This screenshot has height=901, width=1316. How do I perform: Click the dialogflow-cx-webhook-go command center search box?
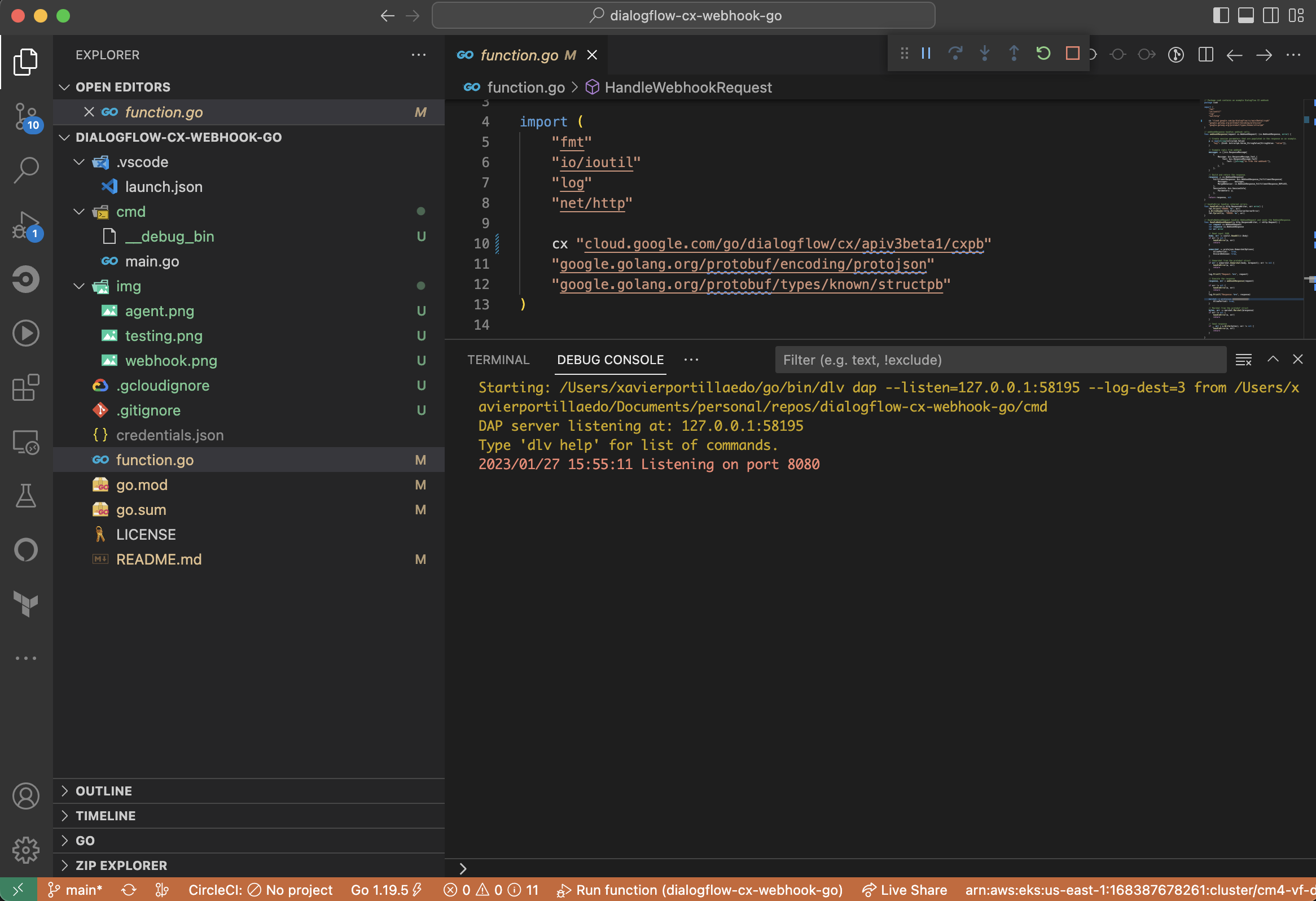[683, 16]
